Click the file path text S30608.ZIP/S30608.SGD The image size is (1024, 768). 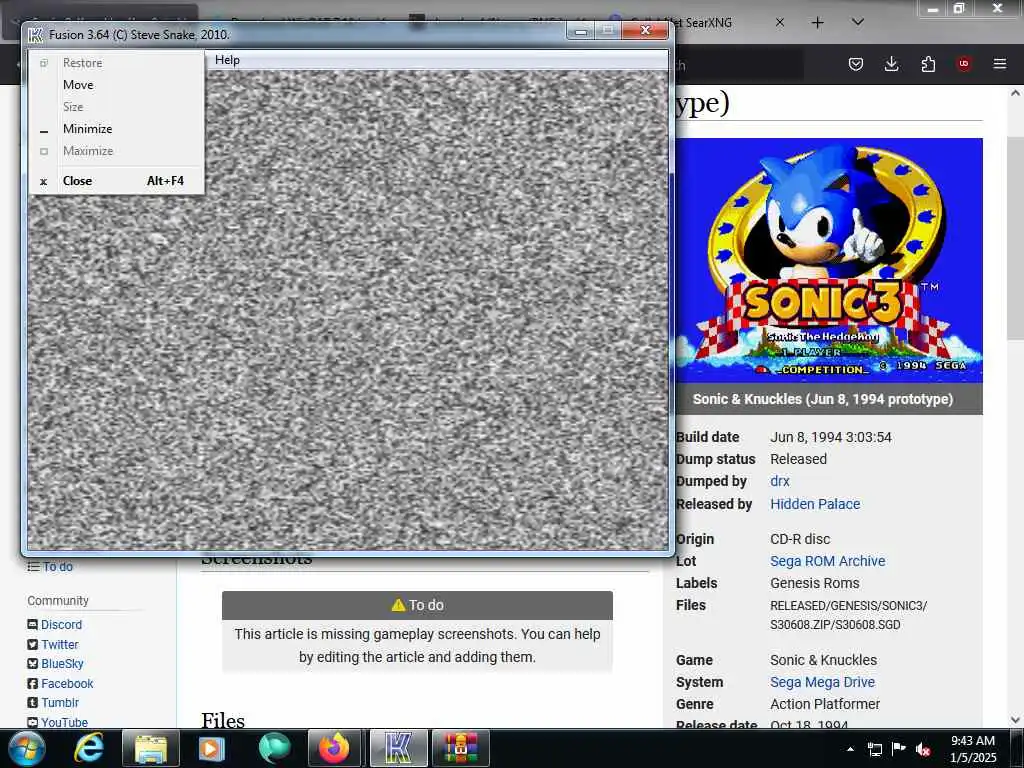[x=835, y=625]
